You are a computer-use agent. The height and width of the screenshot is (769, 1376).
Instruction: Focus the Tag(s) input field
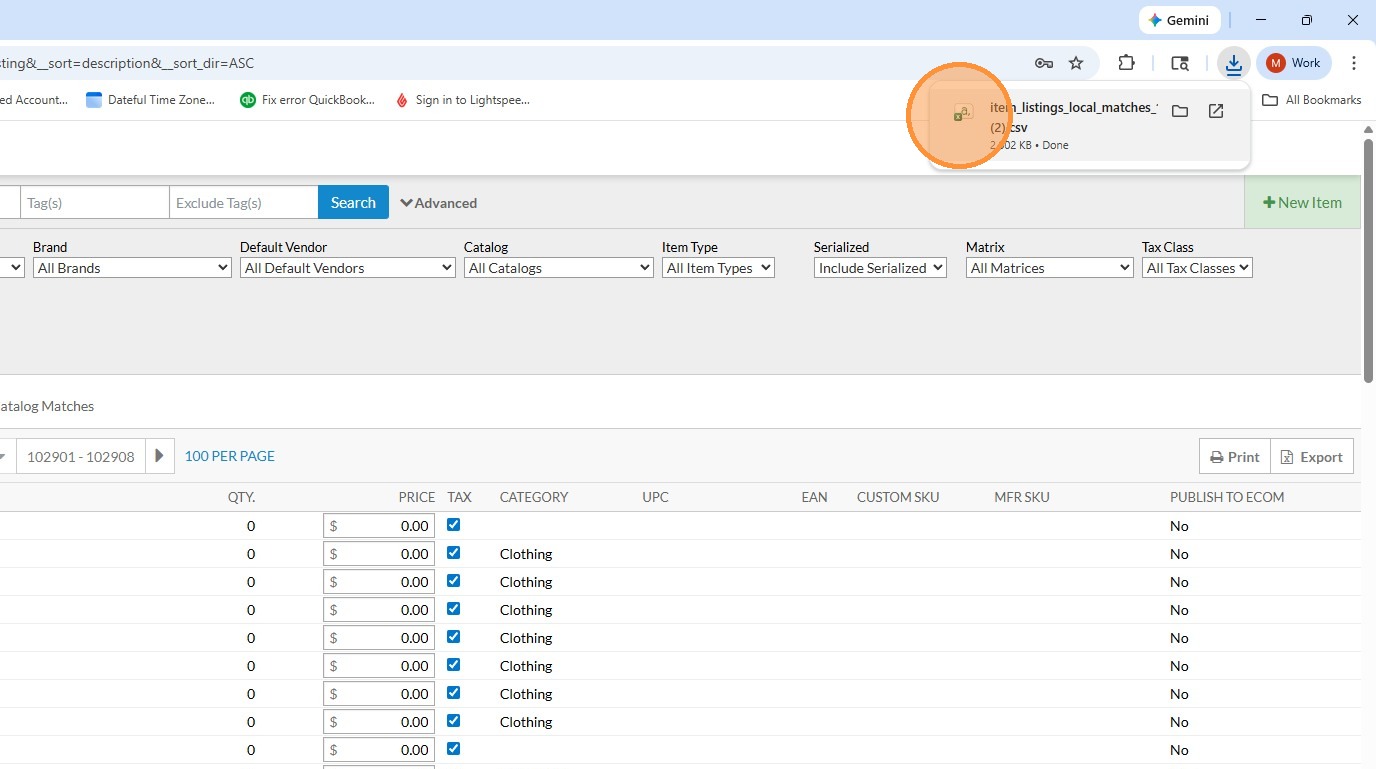tap(95, 202)
